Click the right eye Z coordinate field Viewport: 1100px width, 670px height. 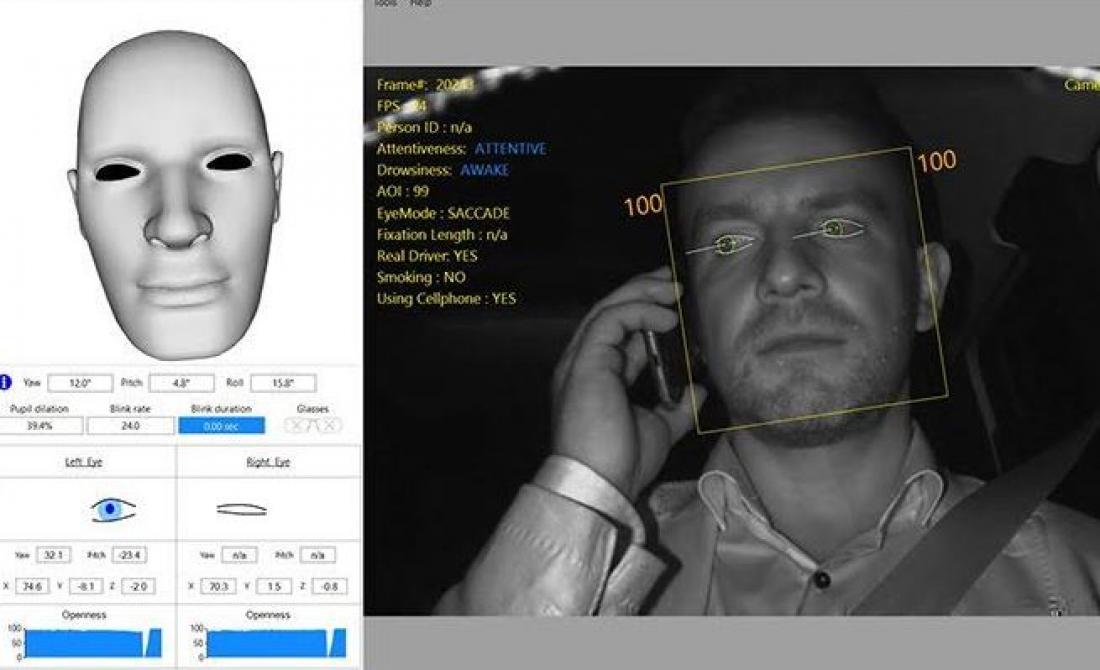point(328,586)
